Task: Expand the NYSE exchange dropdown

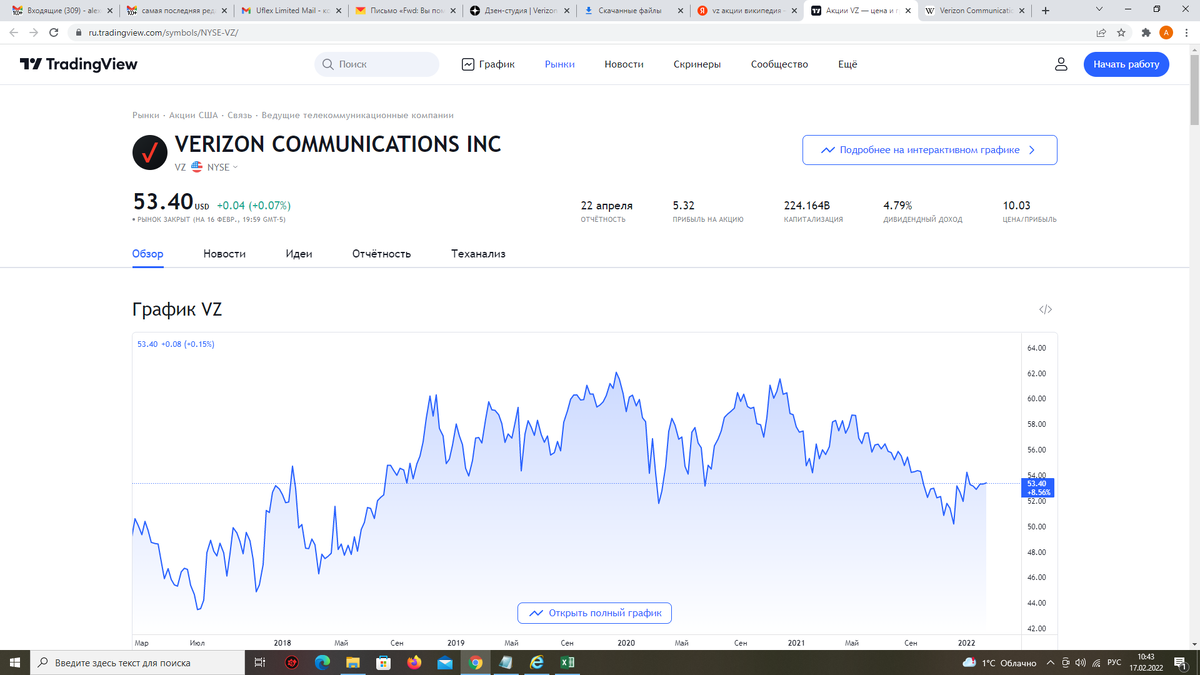Action: coord(223,167)
